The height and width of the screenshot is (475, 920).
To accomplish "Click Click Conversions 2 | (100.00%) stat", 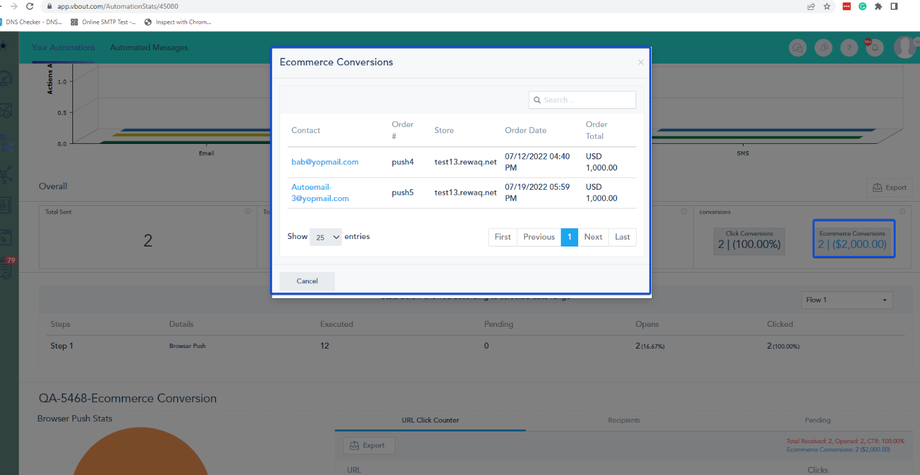I will tap(749, 240).
